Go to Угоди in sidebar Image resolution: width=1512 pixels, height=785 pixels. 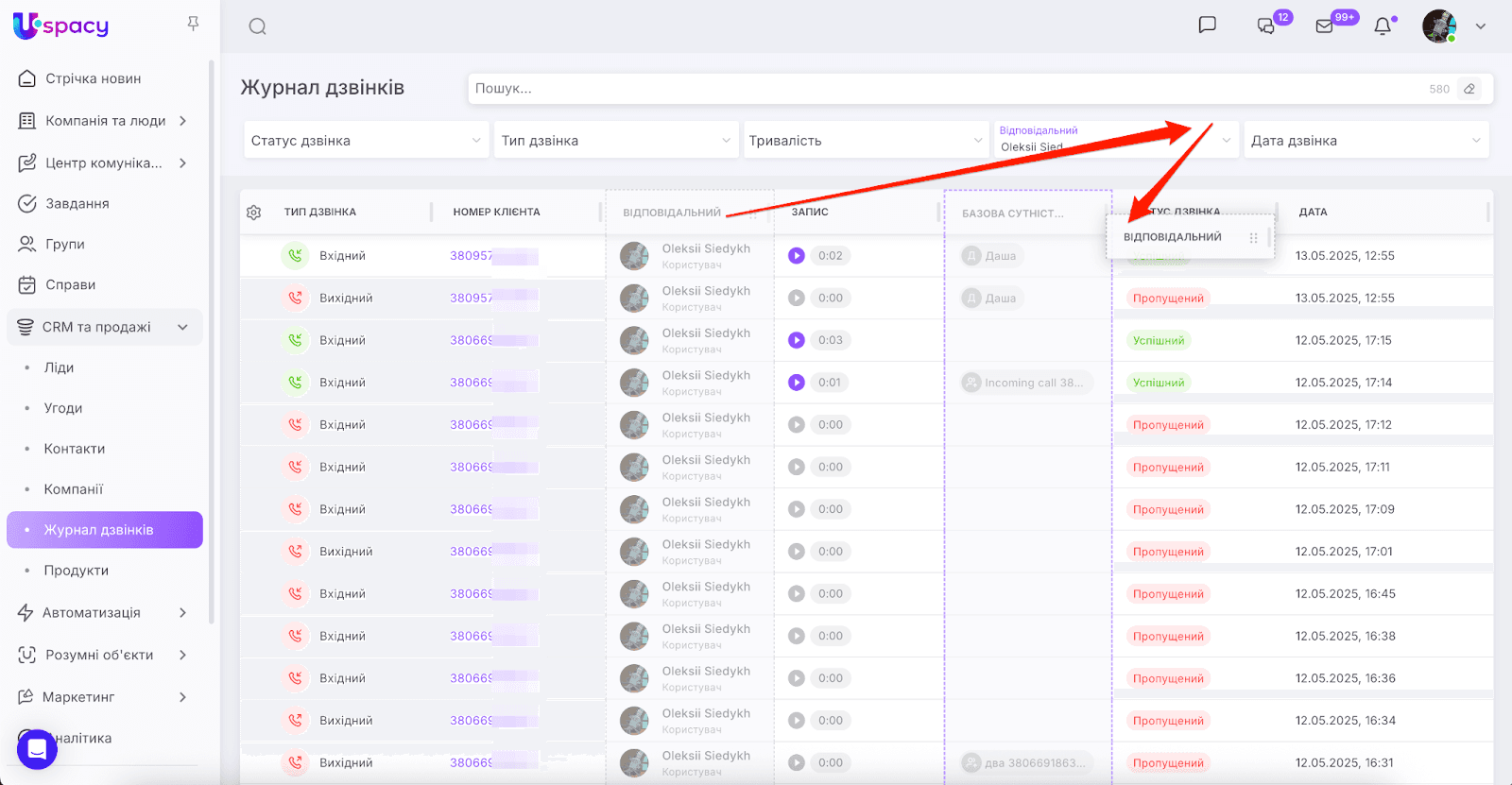[63, 408]
